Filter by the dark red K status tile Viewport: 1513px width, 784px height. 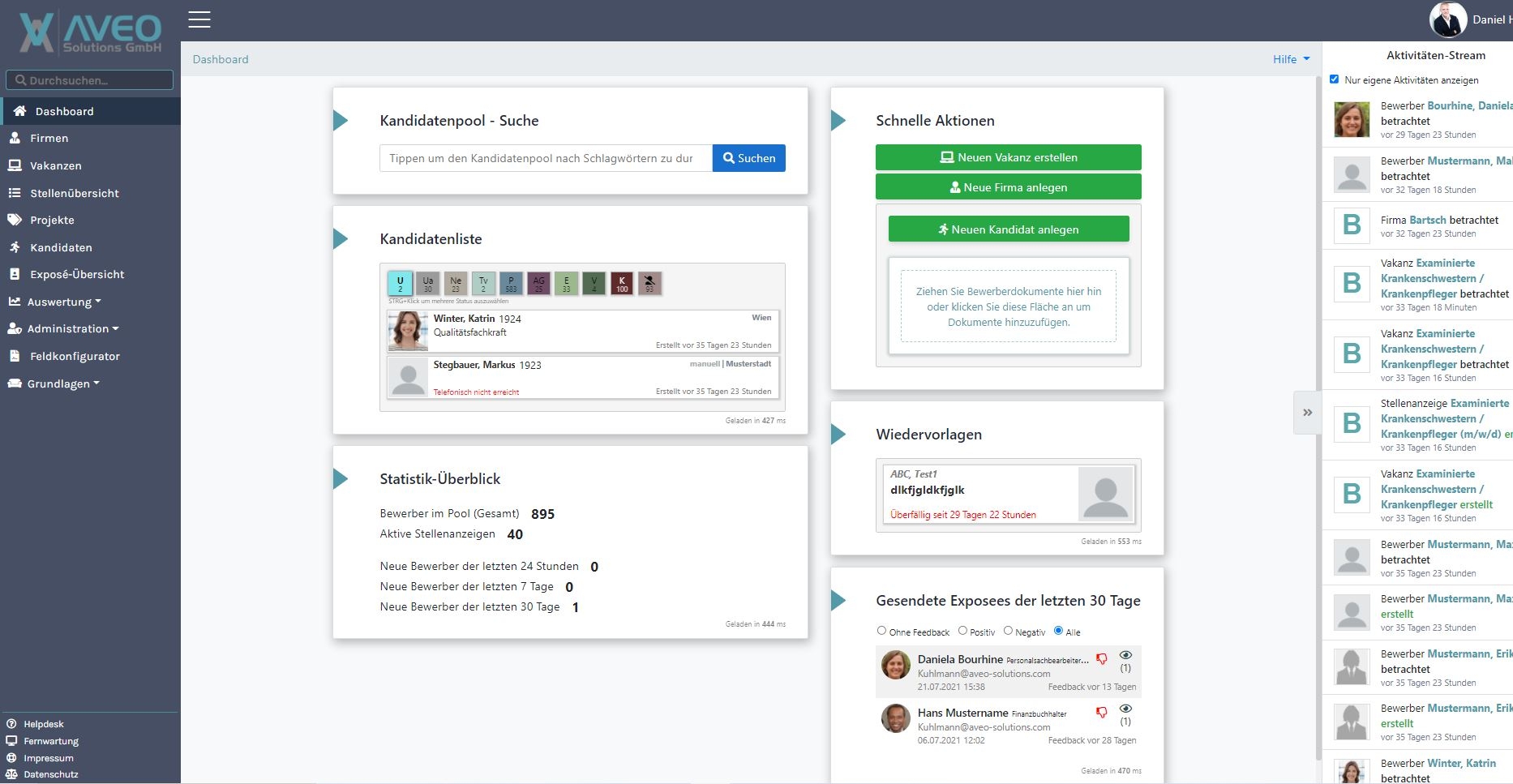(x=622, y=284)
